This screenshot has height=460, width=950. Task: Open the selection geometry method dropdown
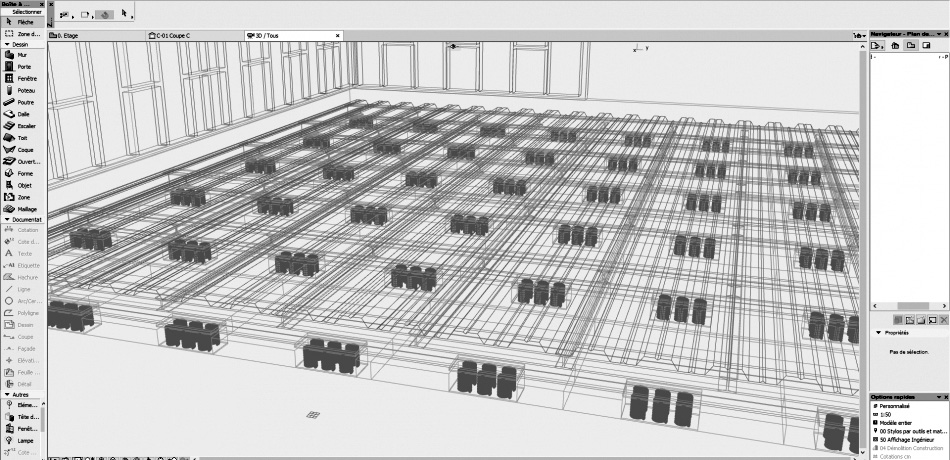tap(65, 14)
